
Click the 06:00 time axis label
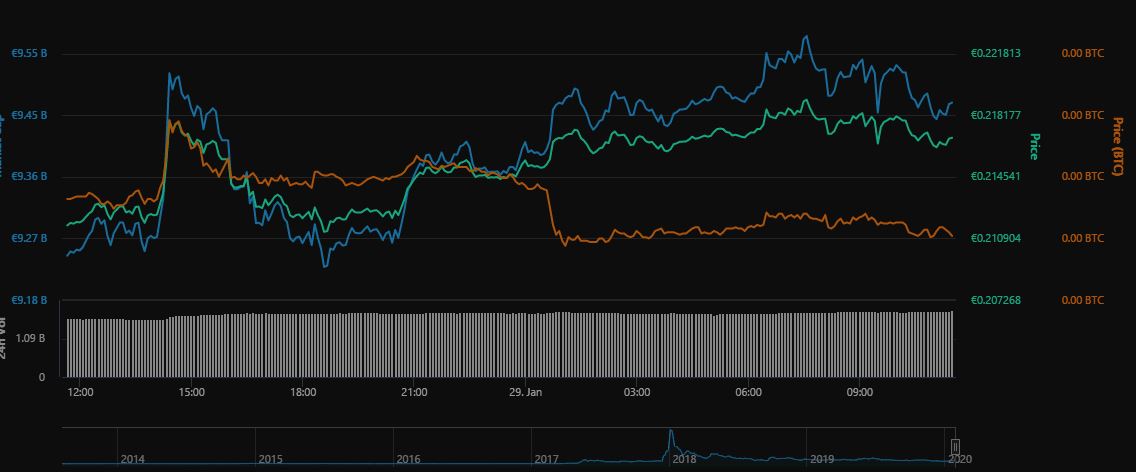point(748,392)
